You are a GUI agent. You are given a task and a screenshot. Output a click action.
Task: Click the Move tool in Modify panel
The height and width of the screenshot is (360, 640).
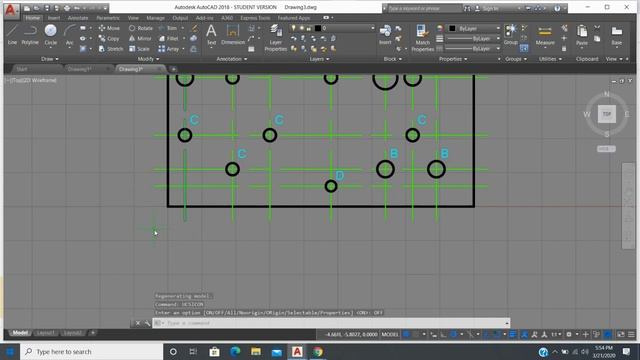coord(109,28)
